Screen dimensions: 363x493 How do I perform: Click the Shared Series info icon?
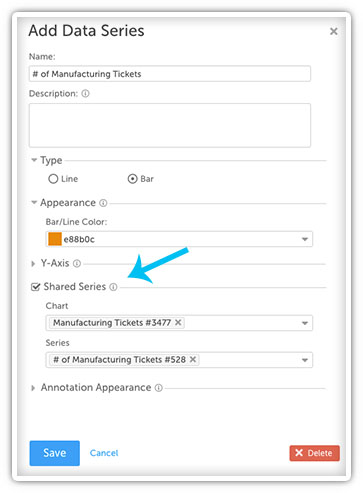pyautogui.click(x=113, y=287)
